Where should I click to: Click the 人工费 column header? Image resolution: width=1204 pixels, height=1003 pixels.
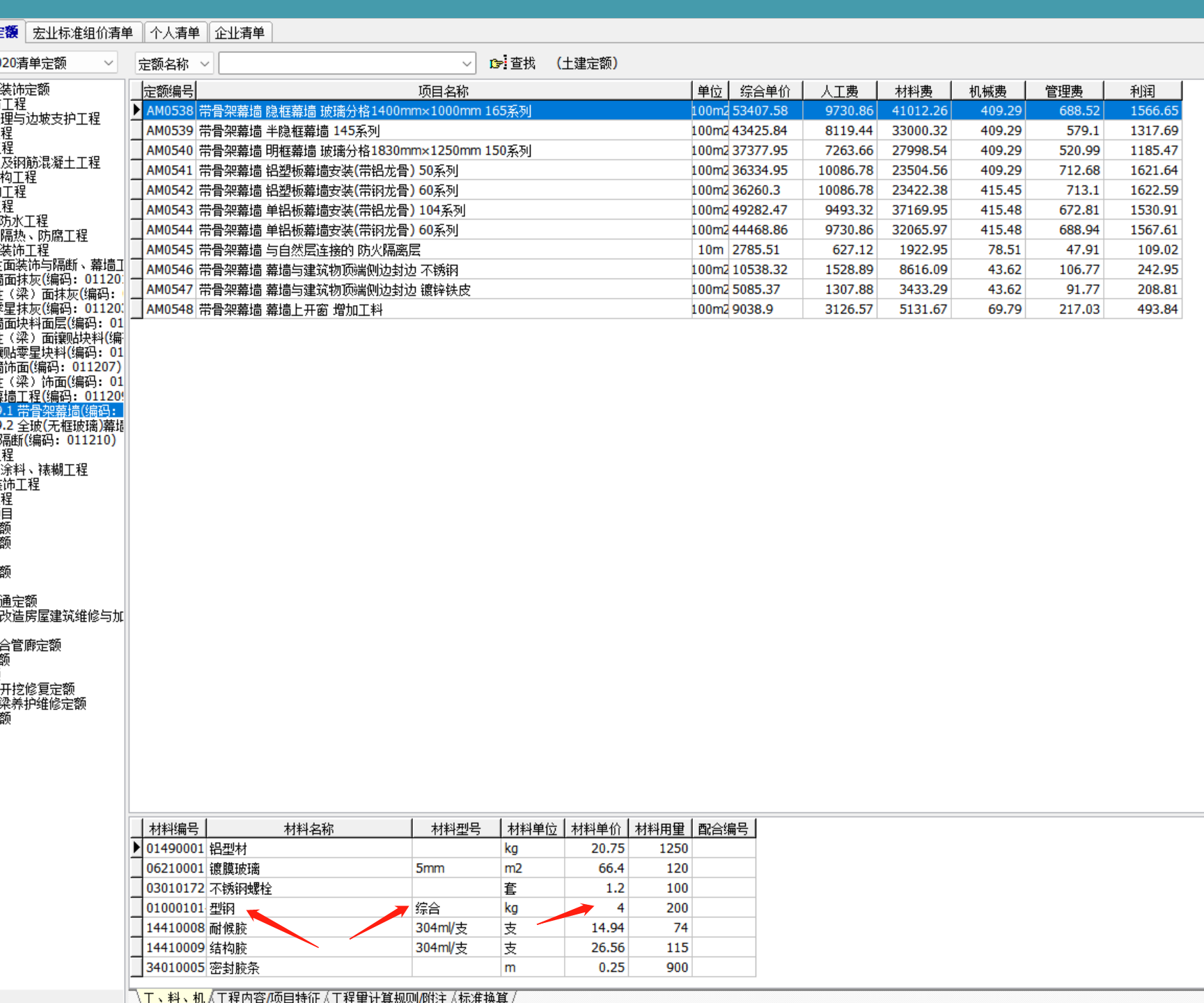click(840, 91)
